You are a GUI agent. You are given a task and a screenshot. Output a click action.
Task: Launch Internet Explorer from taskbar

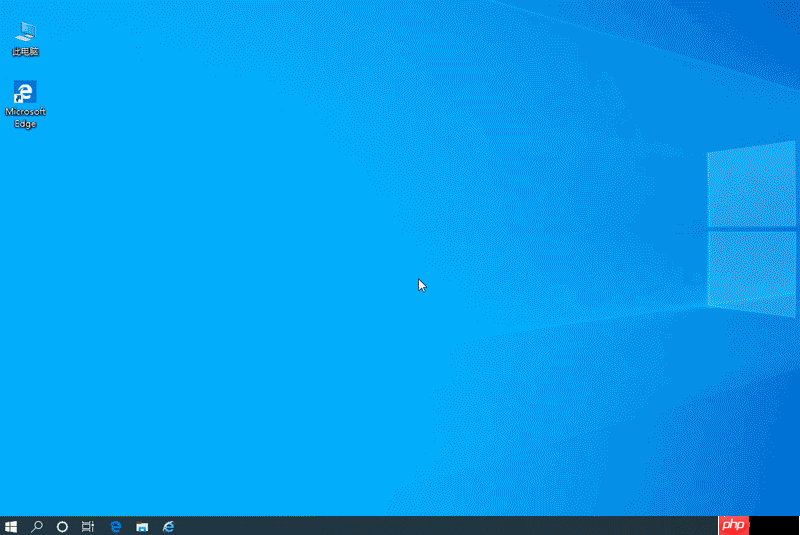tap(168, 526)
